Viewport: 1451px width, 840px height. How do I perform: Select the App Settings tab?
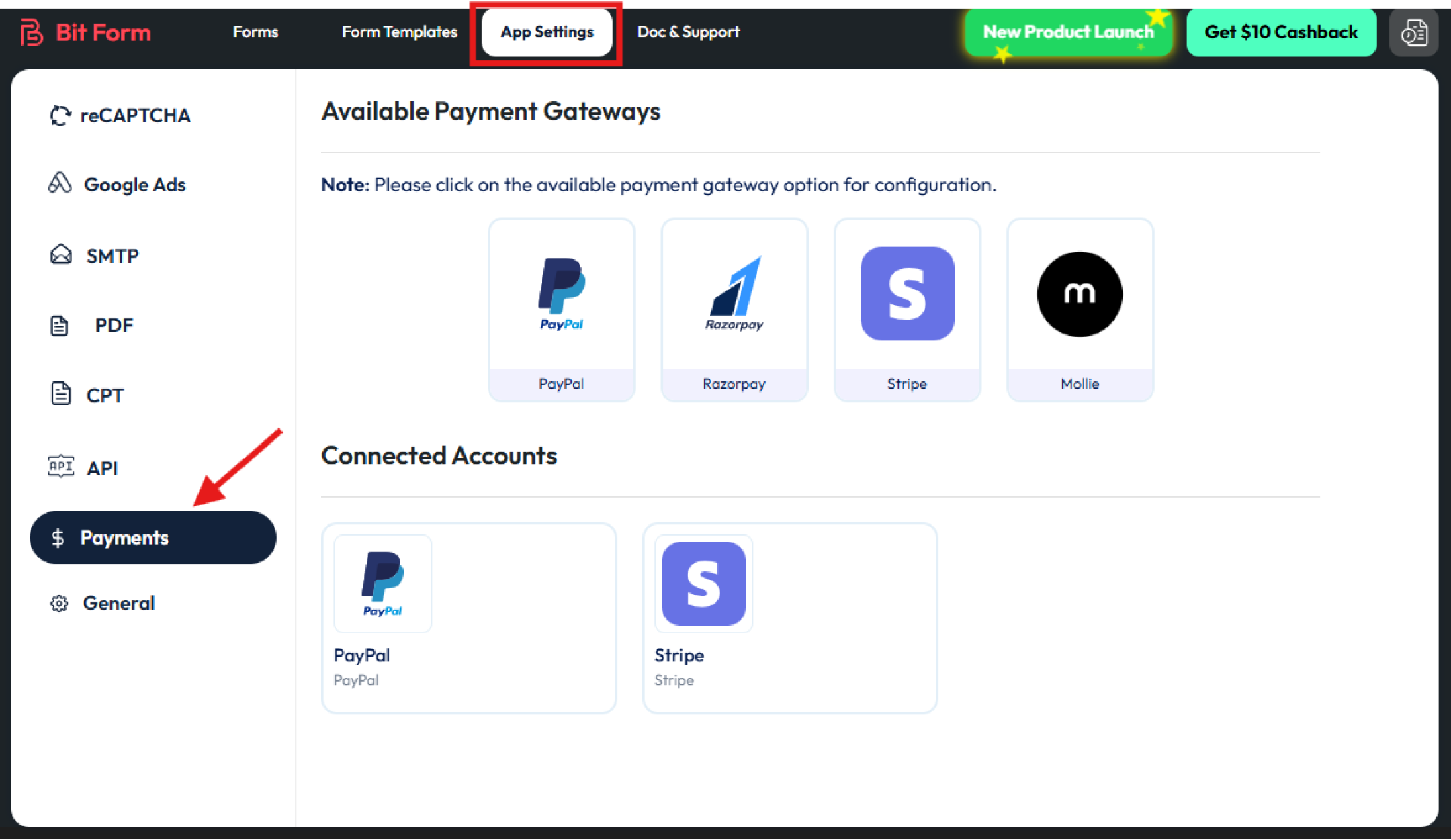coord(547,32)
